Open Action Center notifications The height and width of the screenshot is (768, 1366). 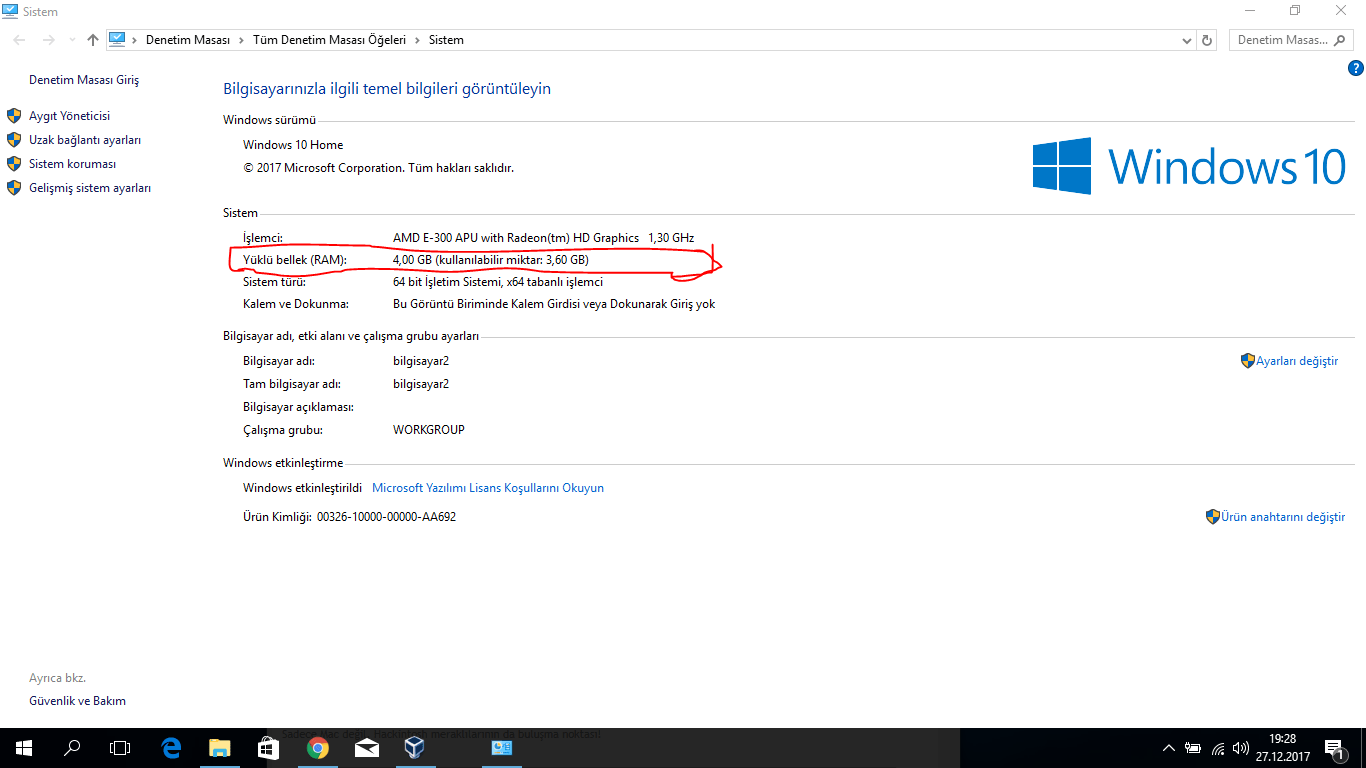[1334, 748]
